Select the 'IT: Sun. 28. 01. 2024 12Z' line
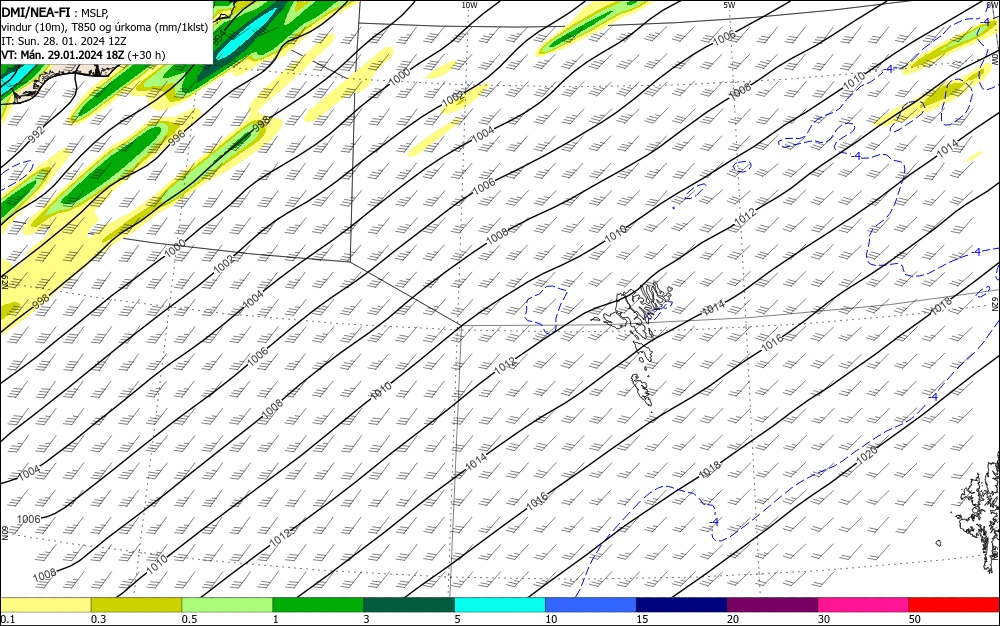1000x626 pixels. (63, 41)
